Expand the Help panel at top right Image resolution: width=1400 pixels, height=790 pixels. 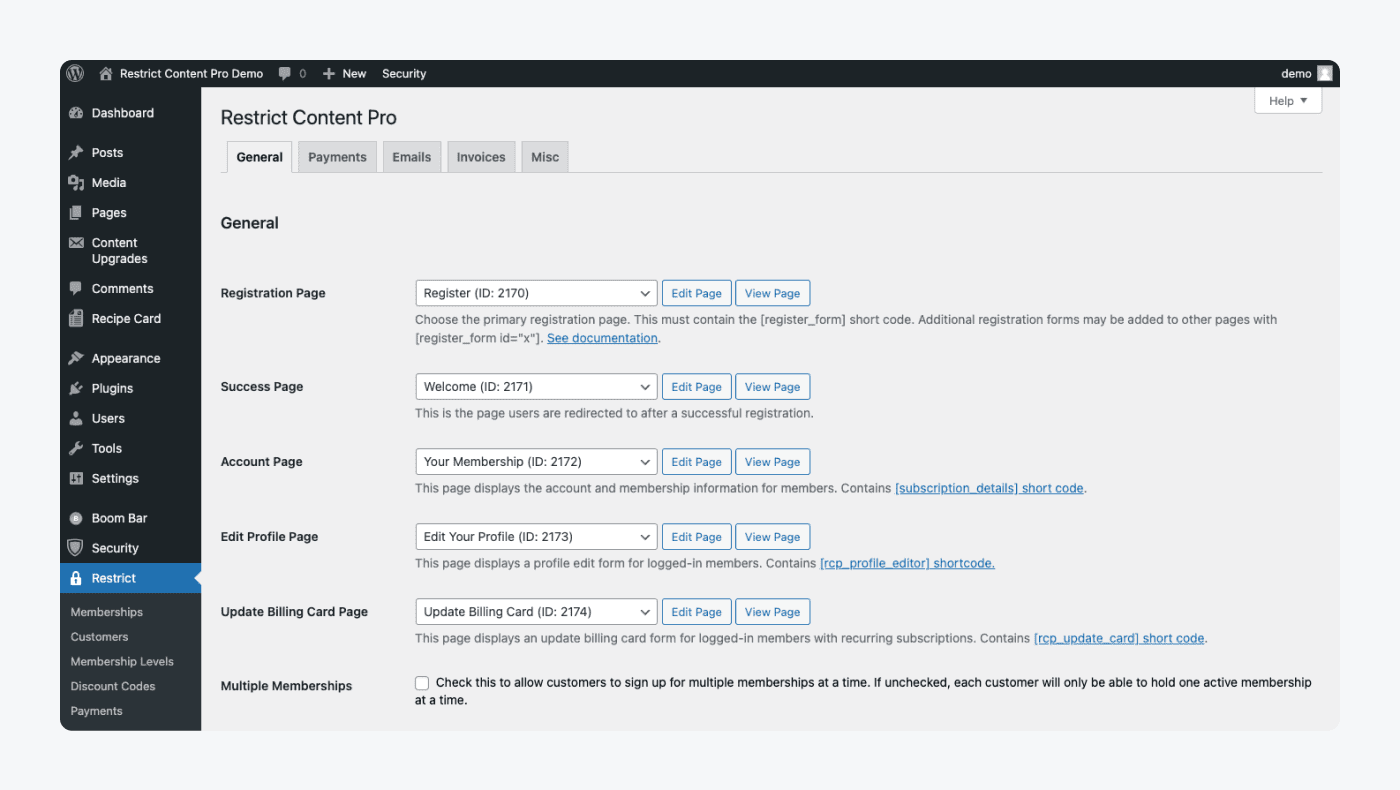click(x=1287, y=100)
